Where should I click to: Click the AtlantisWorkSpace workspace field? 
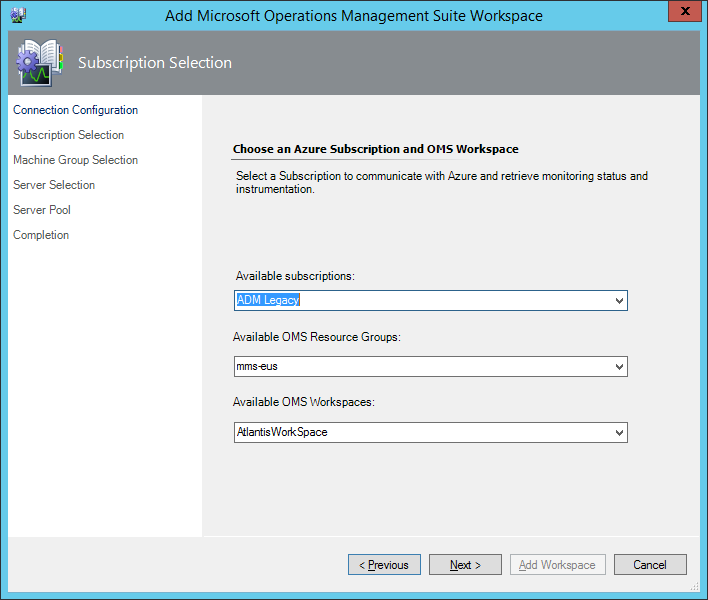[x=431, y=433]
